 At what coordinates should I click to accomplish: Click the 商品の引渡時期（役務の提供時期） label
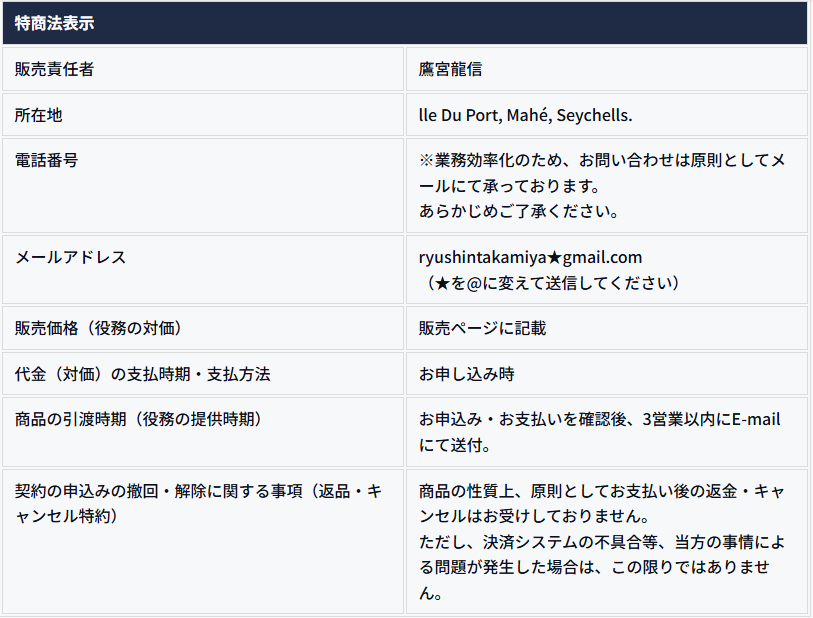pyautogui.click(x=138, y=419)
